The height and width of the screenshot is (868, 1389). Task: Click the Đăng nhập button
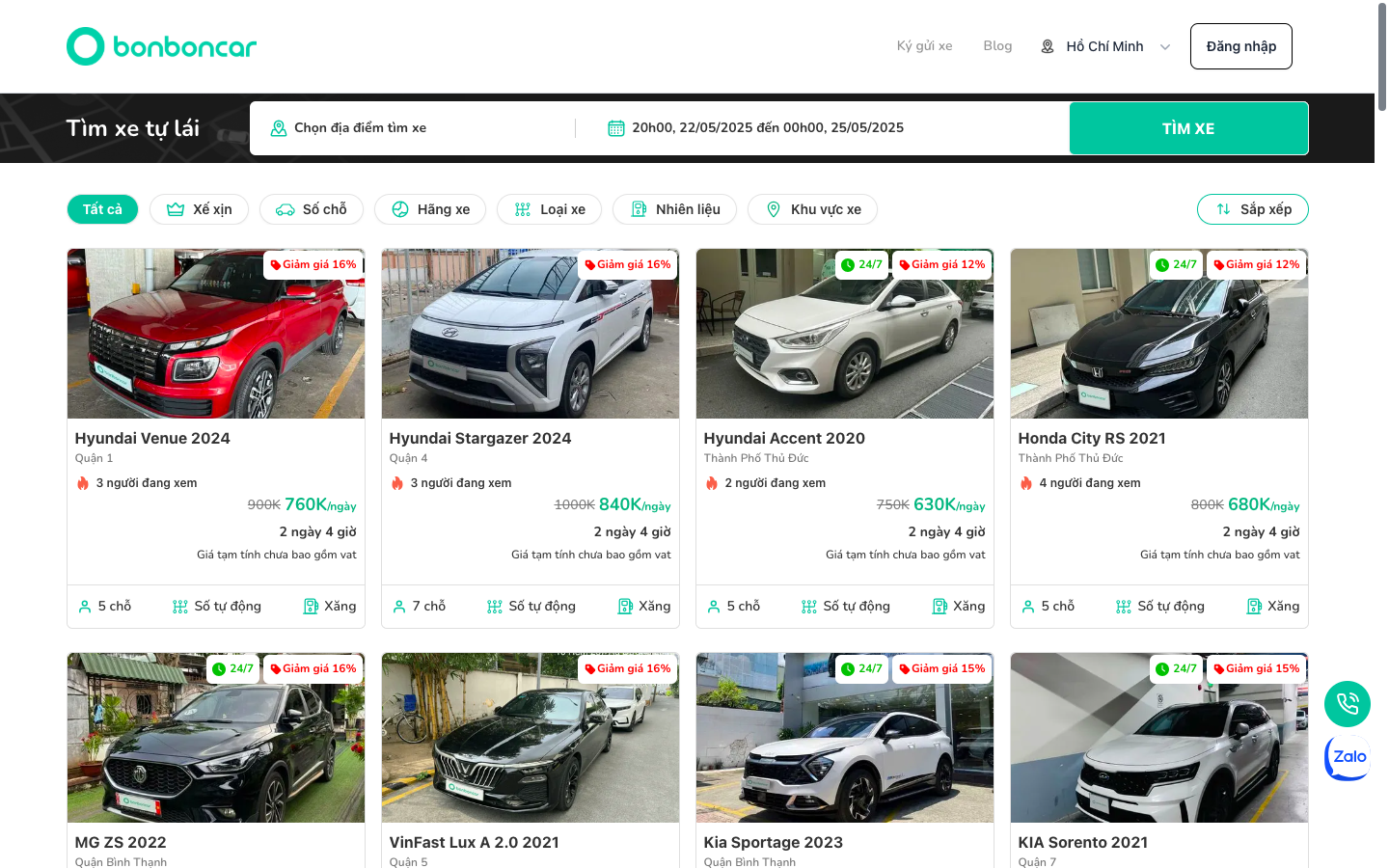[x=1241, y=46]
